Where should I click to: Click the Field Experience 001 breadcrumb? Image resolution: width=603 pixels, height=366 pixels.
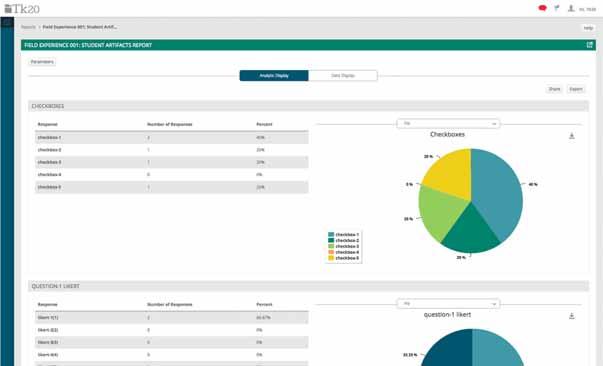[x=80, y=27]
